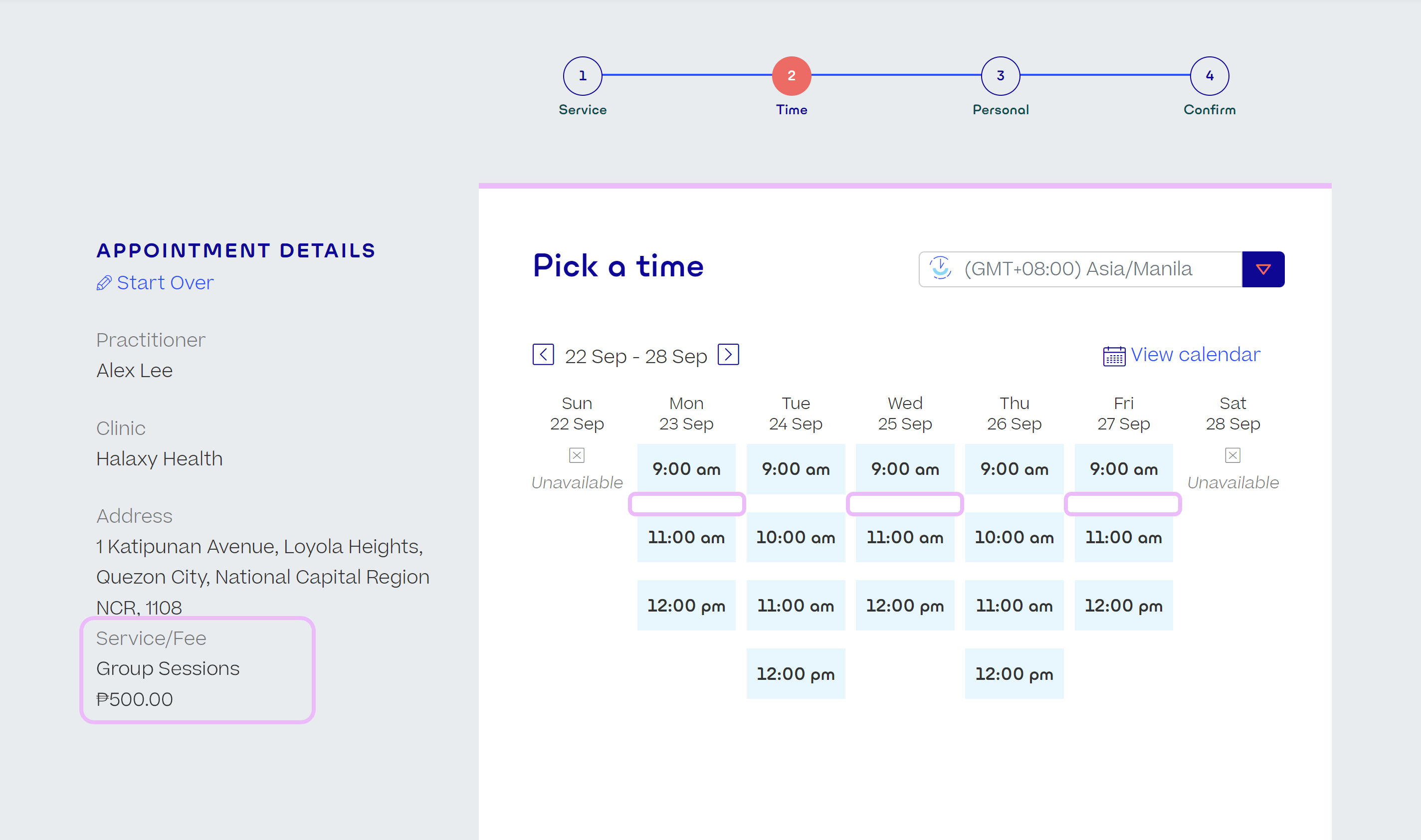
Task: Book Thursday 26 Sep 11:00 am
Action: point(1014,606)
